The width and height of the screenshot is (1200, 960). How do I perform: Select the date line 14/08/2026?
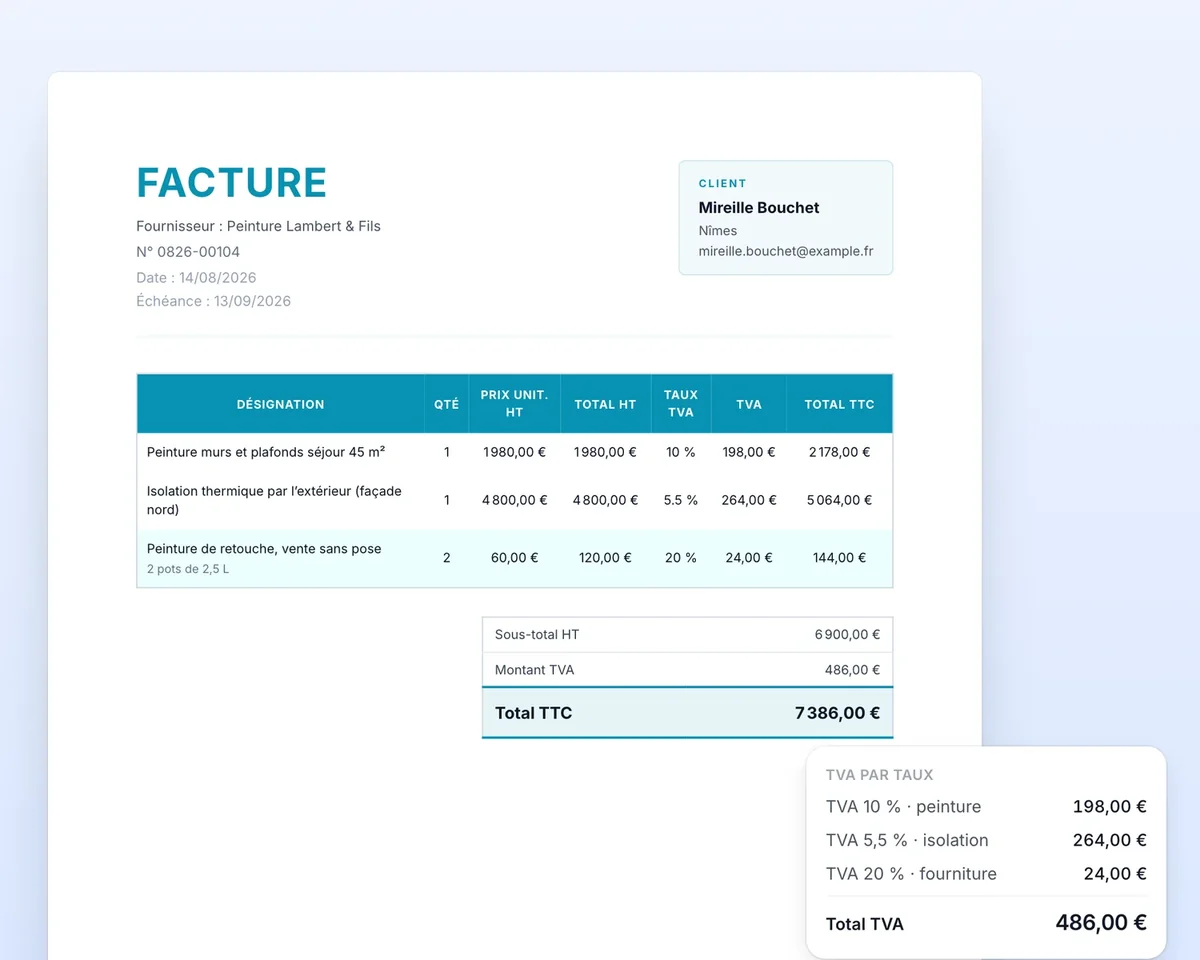[x=196, y=278]
